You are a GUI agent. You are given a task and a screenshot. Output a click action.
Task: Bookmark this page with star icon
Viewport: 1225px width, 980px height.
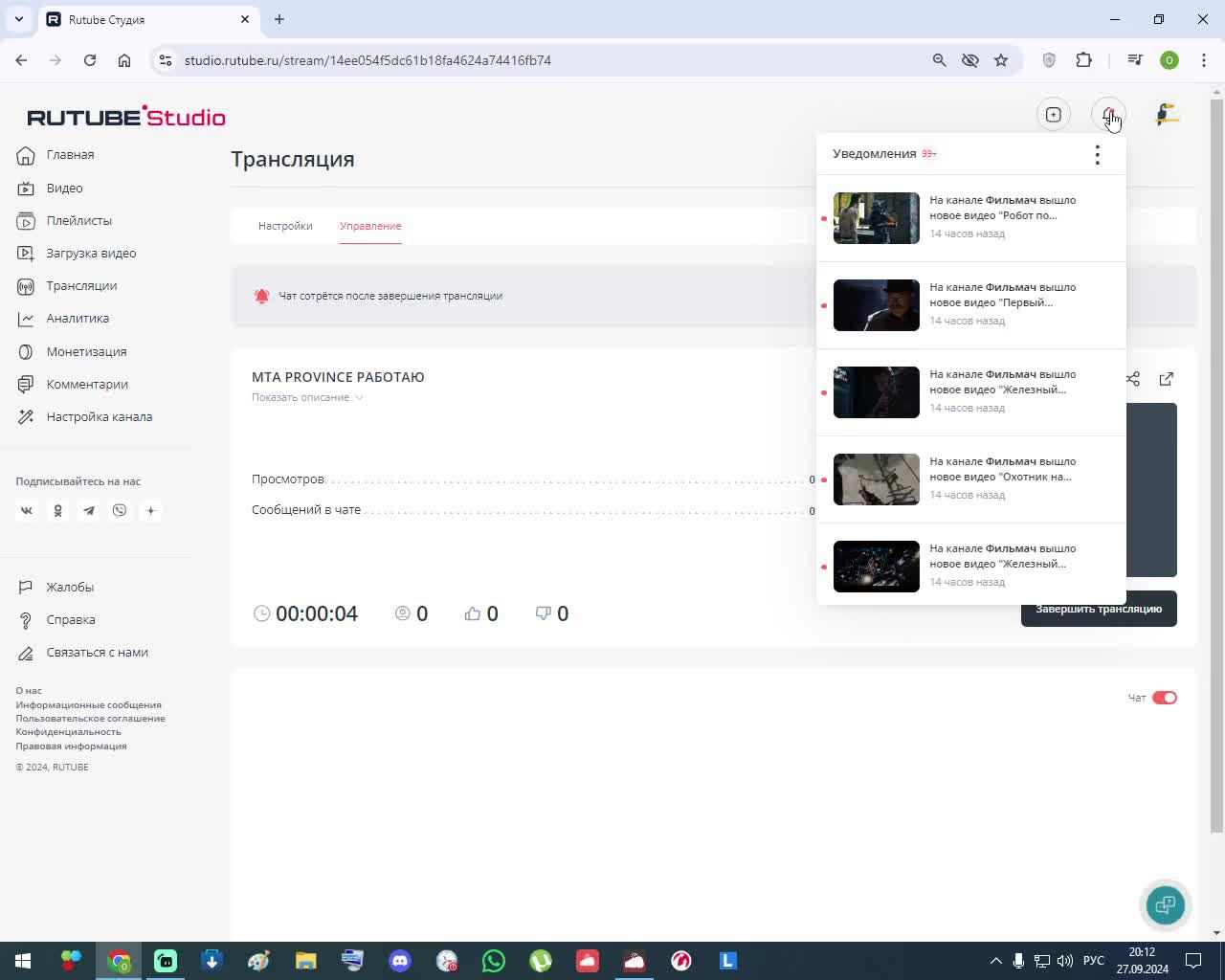pos(1001,60)
